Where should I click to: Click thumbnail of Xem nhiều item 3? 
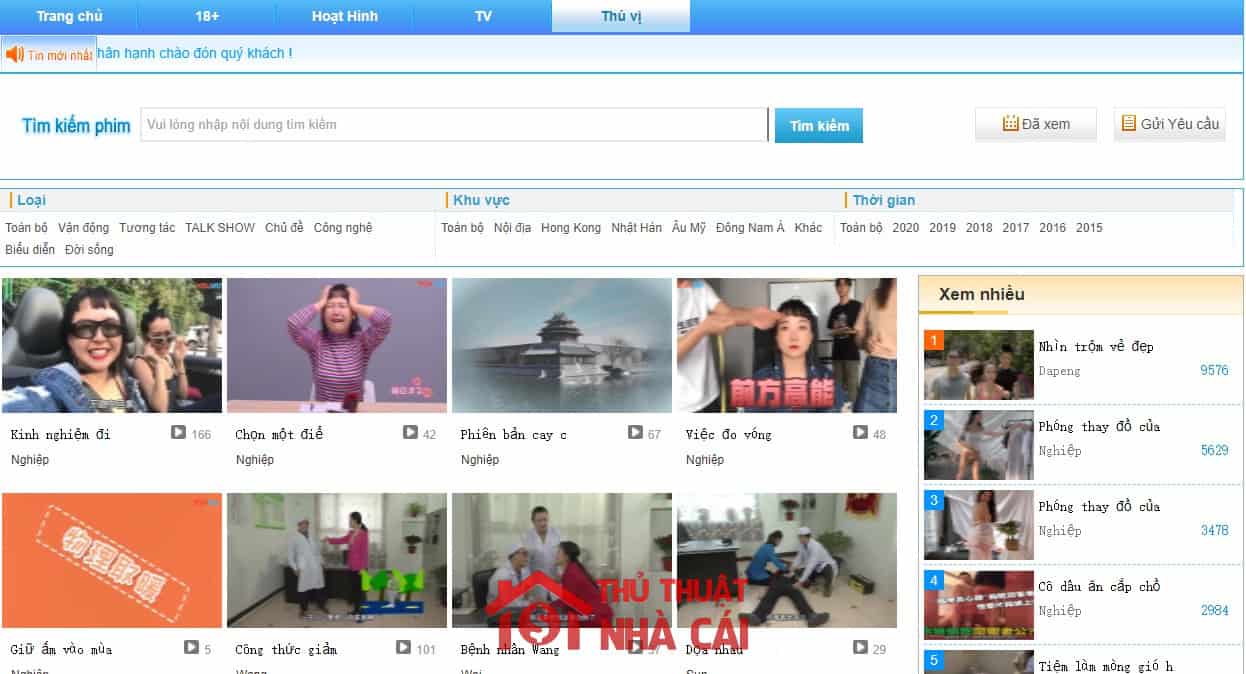tap(979, 525)
